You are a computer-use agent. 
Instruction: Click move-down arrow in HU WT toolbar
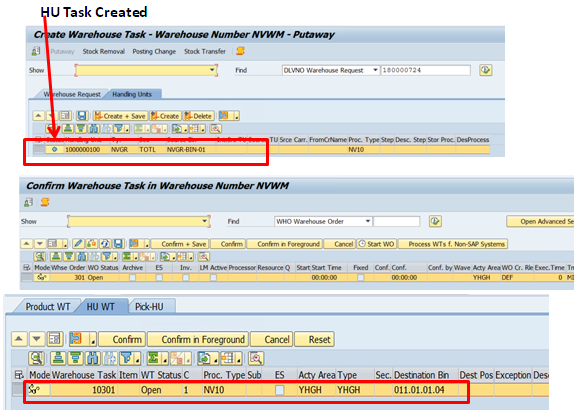click(x=36, y=339)
